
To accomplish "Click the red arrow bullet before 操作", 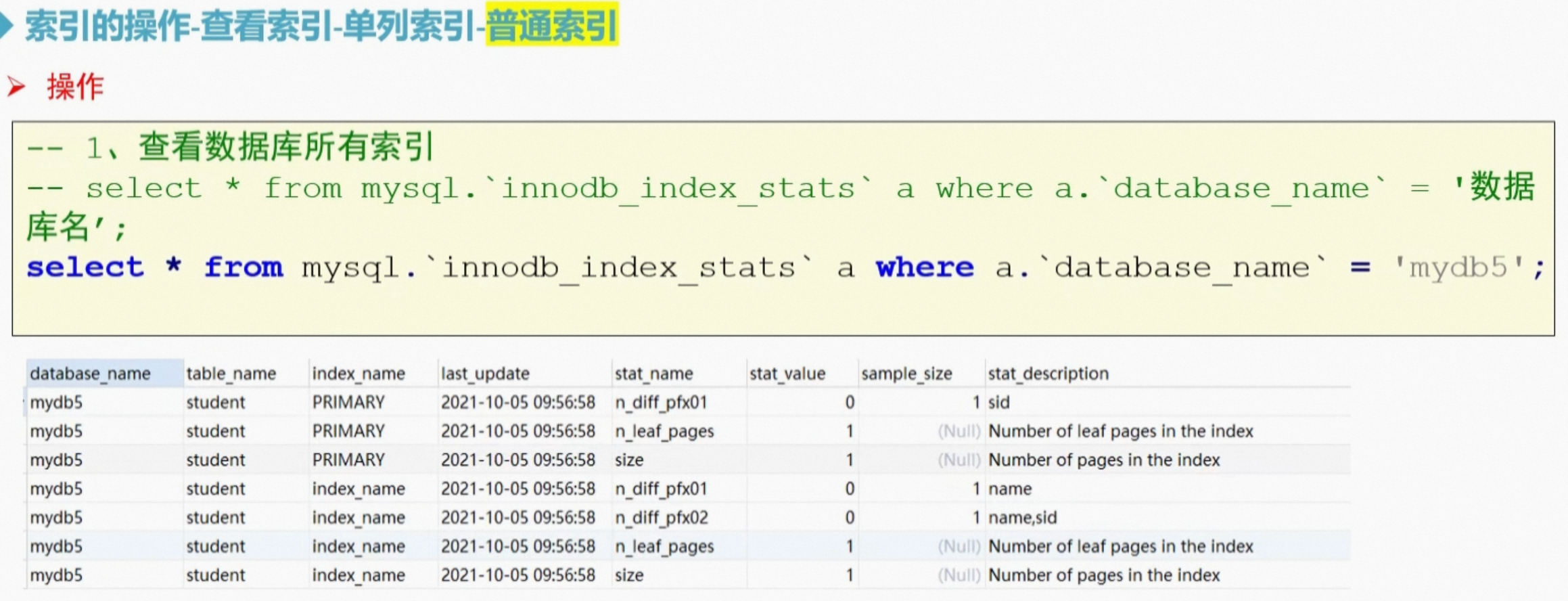I will 16,87.
